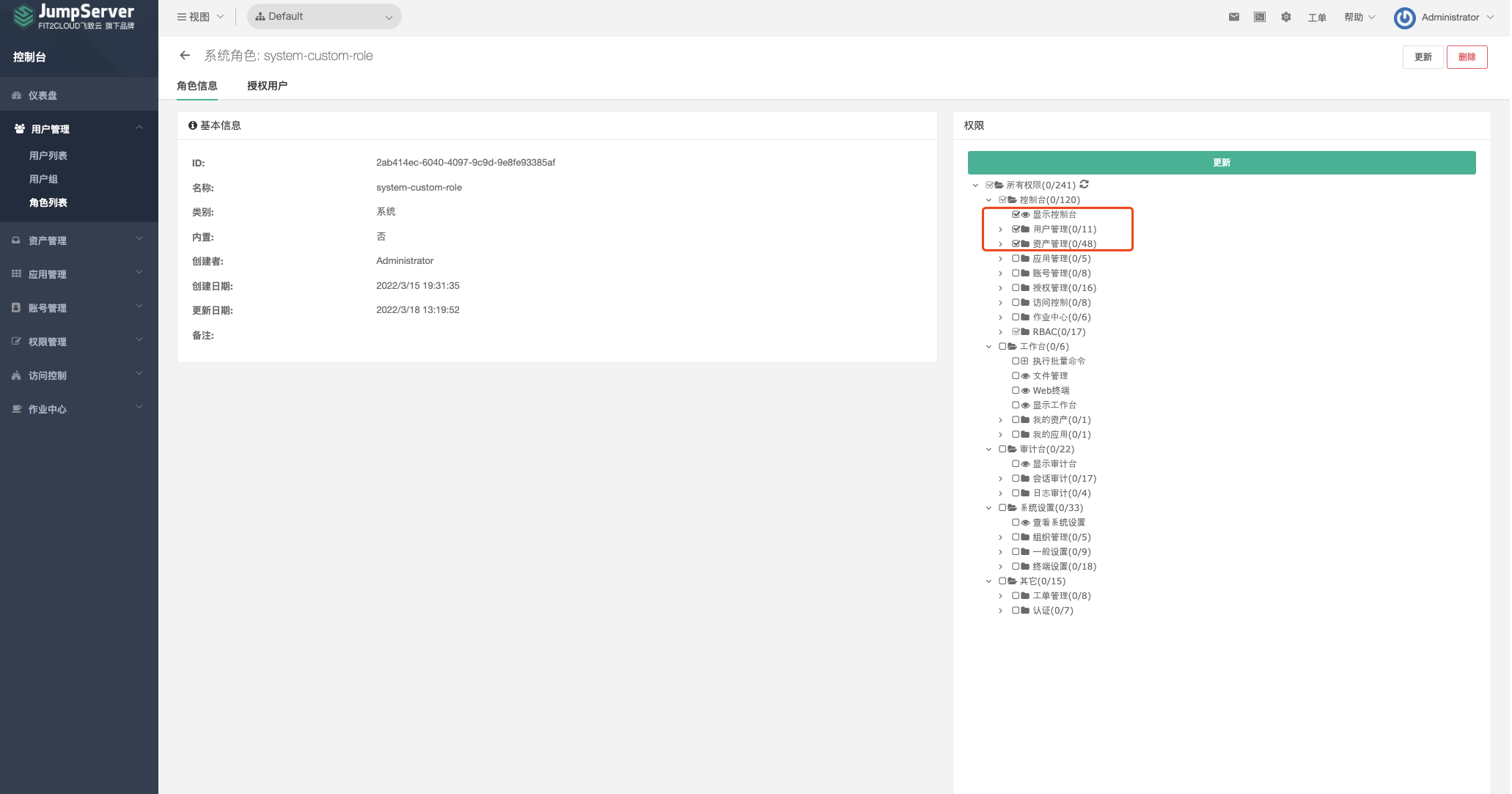Click the Administrator avatar icon
Viewport: 1512px width, 794px height.
pyautogui.click(x=1404, y=18)
